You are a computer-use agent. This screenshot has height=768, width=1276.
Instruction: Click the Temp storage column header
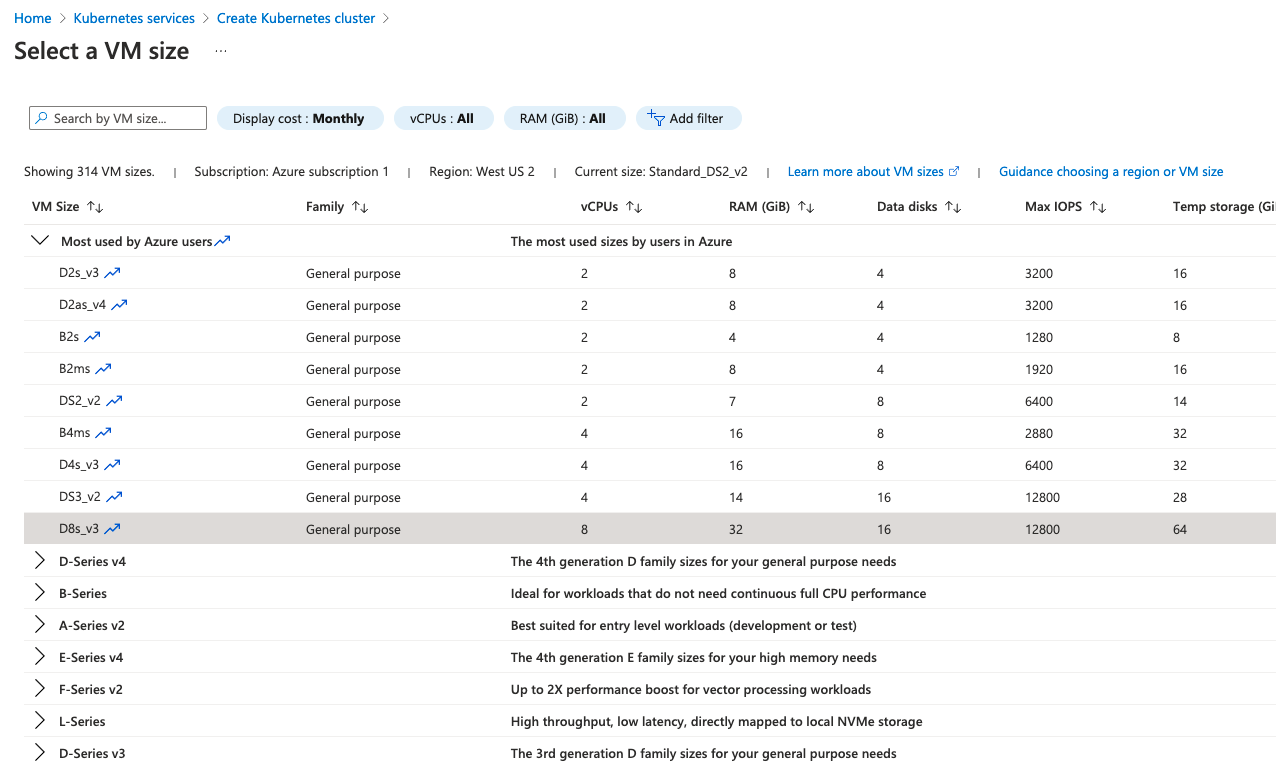[x=1224, y=207]
